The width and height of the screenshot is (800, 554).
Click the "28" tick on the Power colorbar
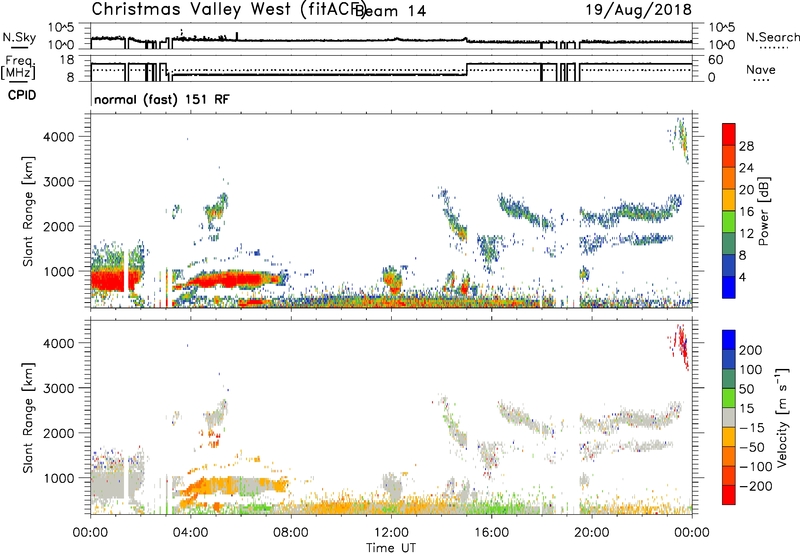pyautogui.click(x=746, y=146)
